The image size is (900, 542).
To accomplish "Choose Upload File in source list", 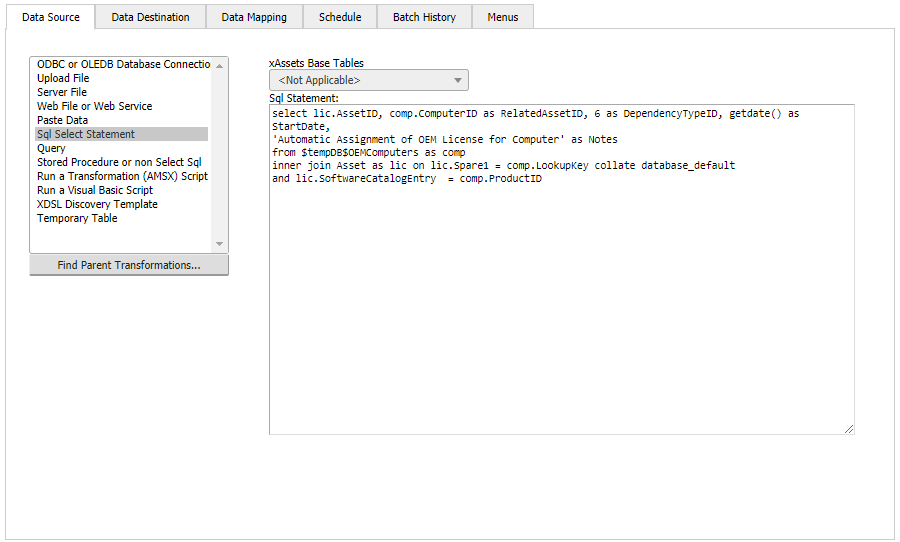I will pos(122,78).
